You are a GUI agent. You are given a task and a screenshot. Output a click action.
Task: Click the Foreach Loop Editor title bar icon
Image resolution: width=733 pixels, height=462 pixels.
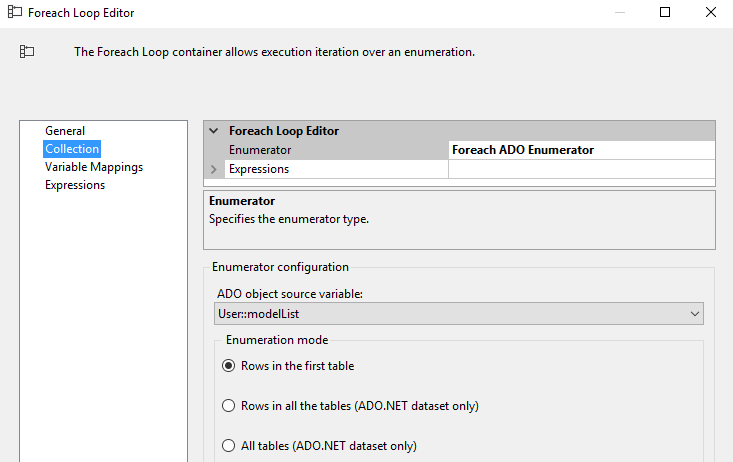15,13
